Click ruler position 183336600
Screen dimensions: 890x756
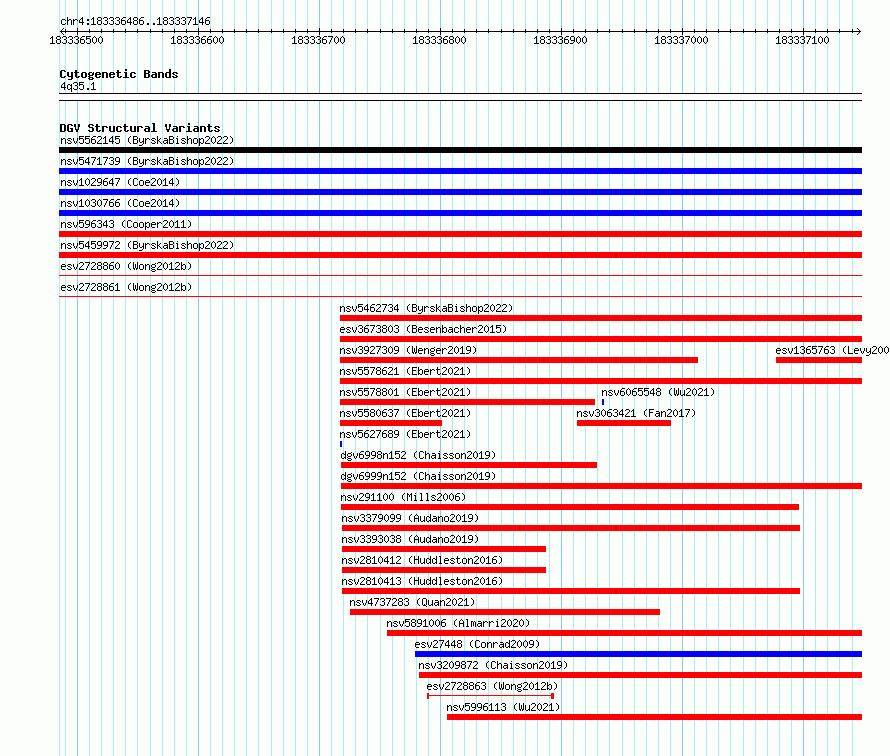pos(198,40)
